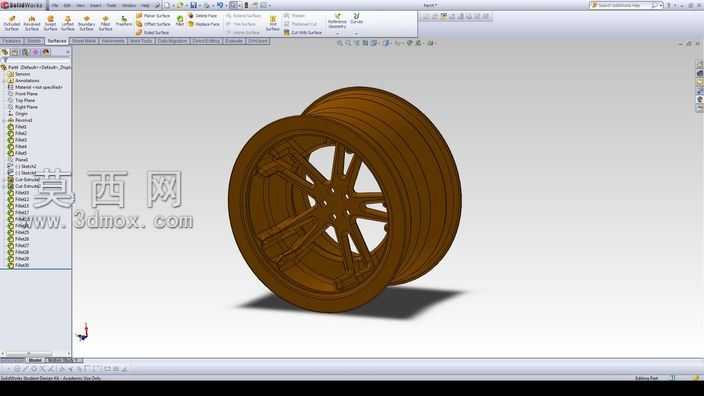This screenshot has width=704, height=396.
Task: Select Right Plane in feature tree
Action: coord(26,107)
